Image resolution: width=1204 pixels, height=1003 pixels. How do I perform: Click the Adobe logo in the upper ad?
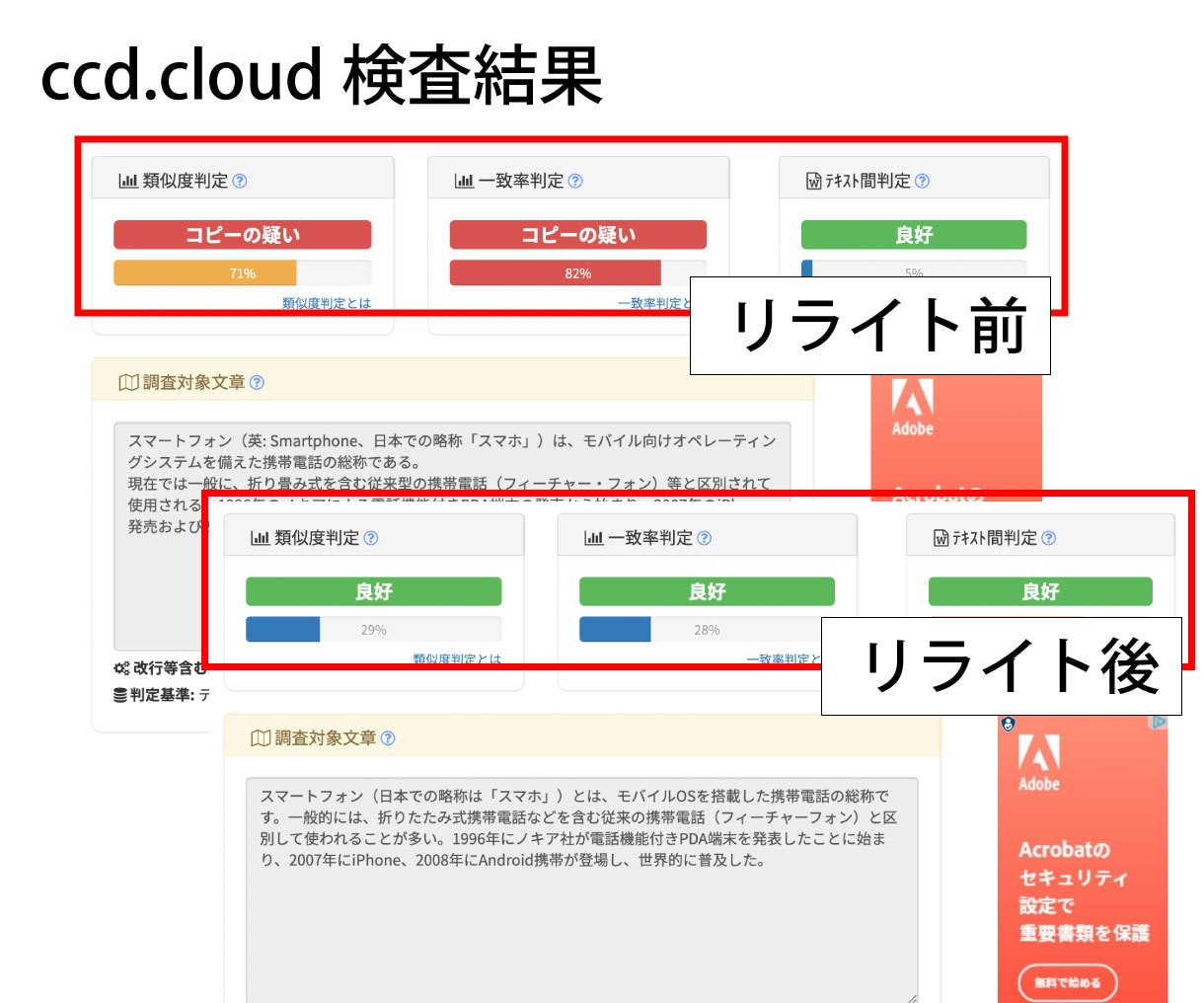(x=913, y=408)
